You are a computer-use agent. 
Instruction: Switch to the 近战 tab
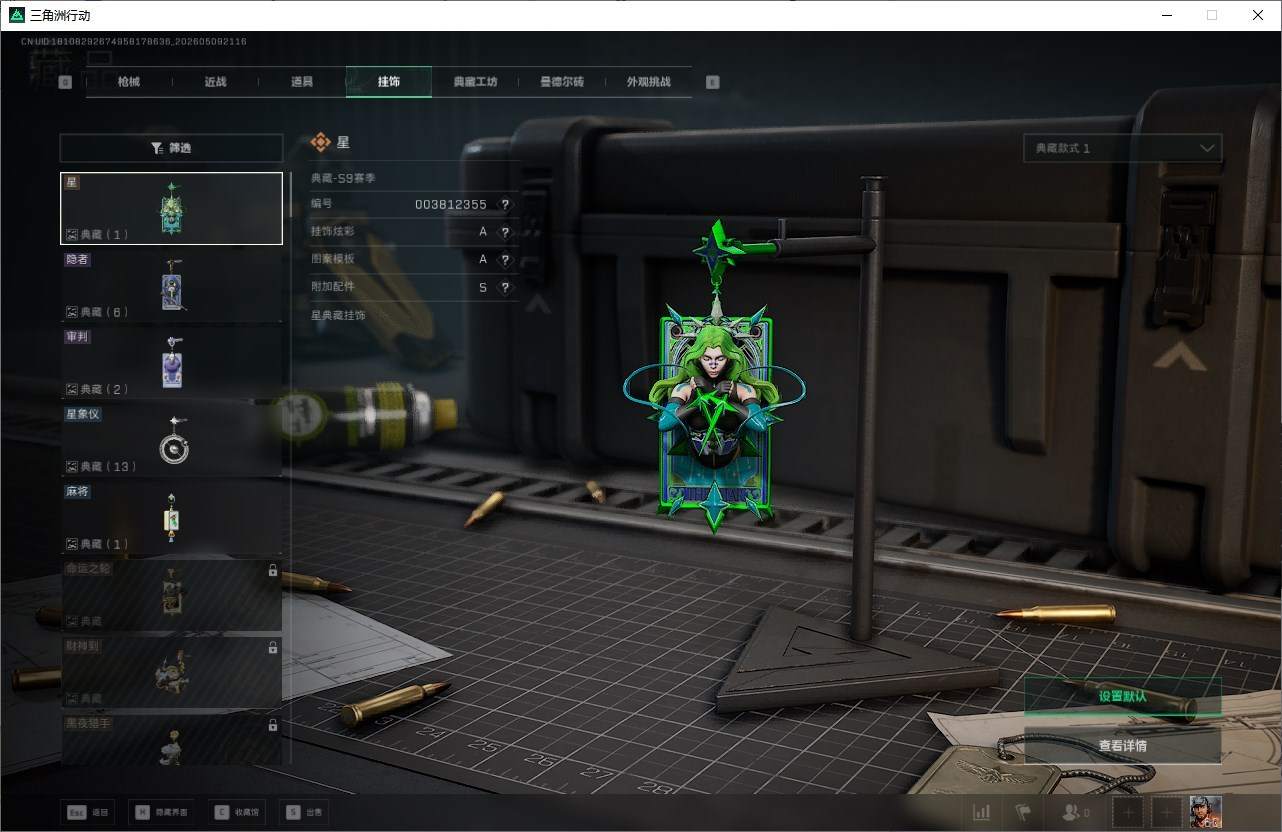(215, 82)
